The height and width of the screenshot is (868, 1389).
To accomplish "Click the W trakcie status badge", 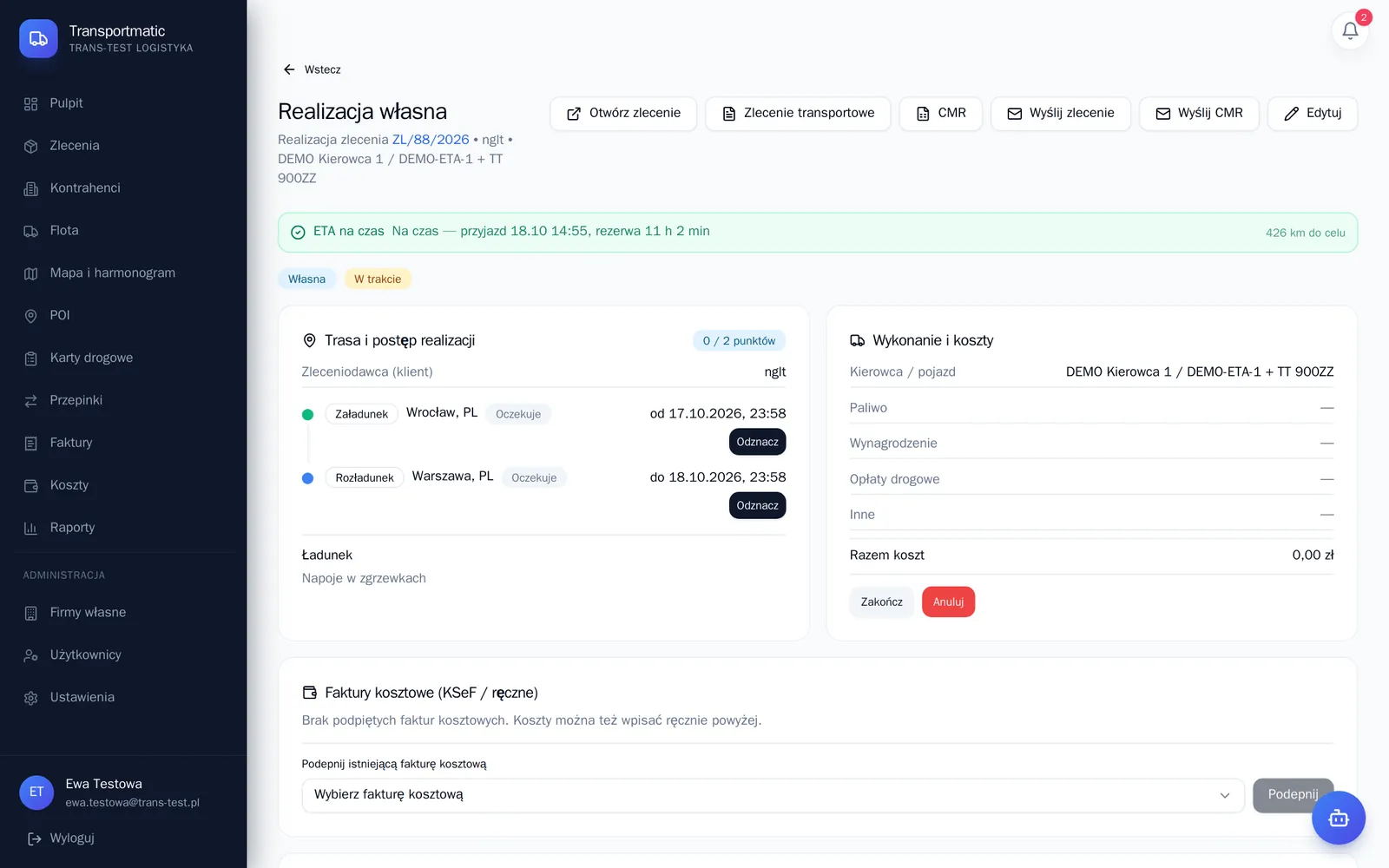I will [378, 279].
